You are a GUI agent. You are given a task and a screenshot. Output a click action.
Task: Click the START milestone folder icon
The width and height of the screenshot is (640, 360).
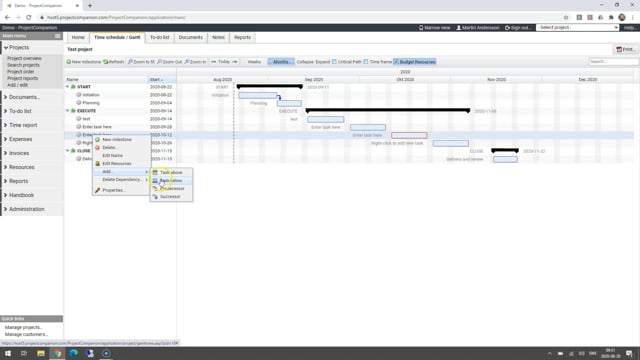(73, 87)
